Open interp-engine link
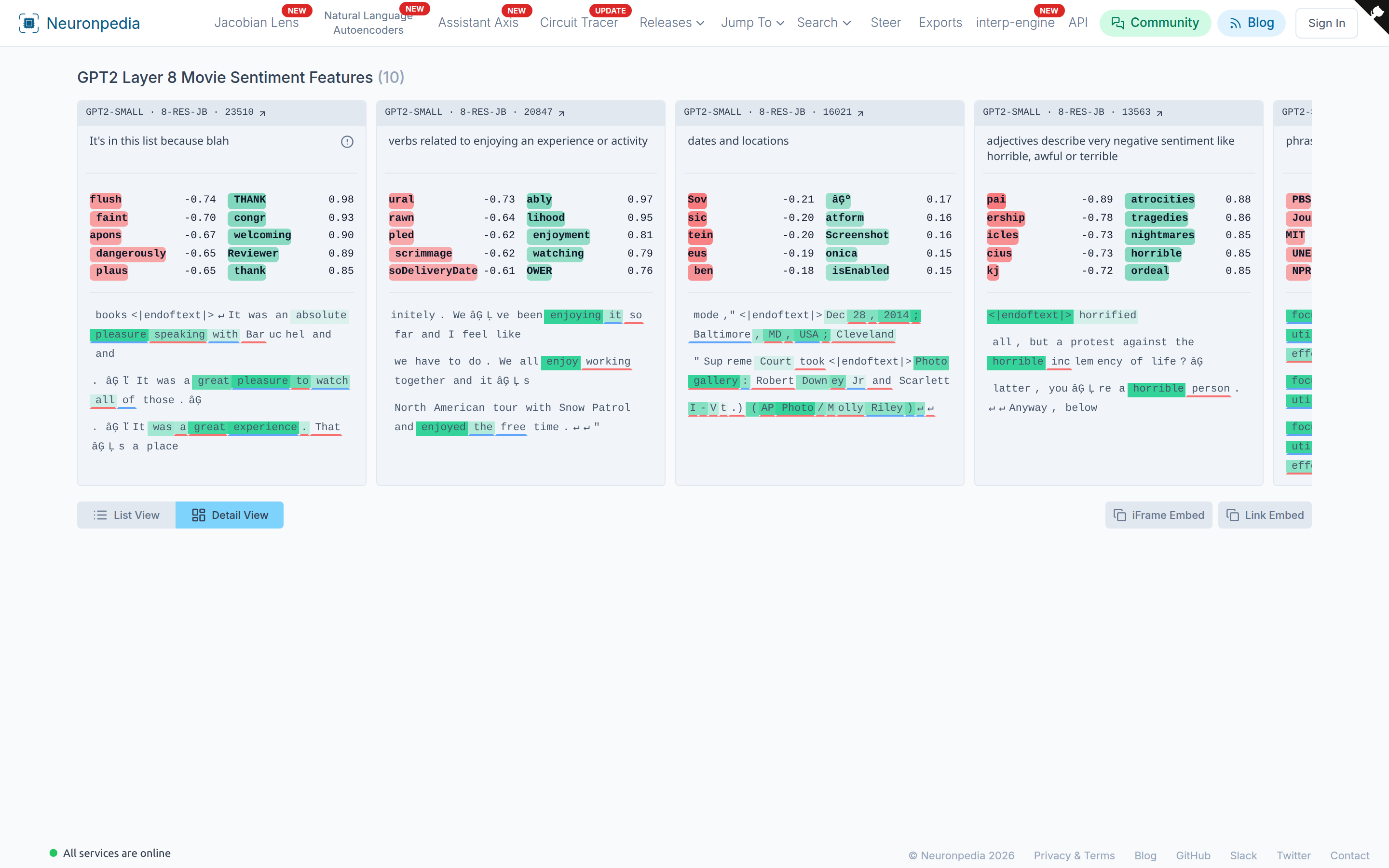 click(x=1015, y=23)
